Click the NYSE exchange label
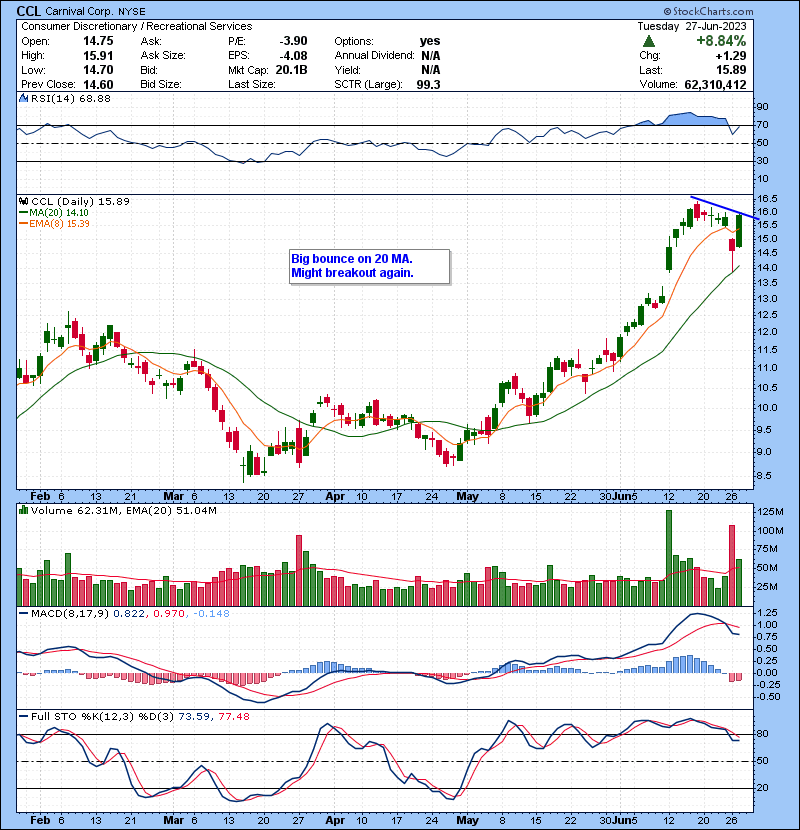Viewport: 800px width, 830px height. 131,11
